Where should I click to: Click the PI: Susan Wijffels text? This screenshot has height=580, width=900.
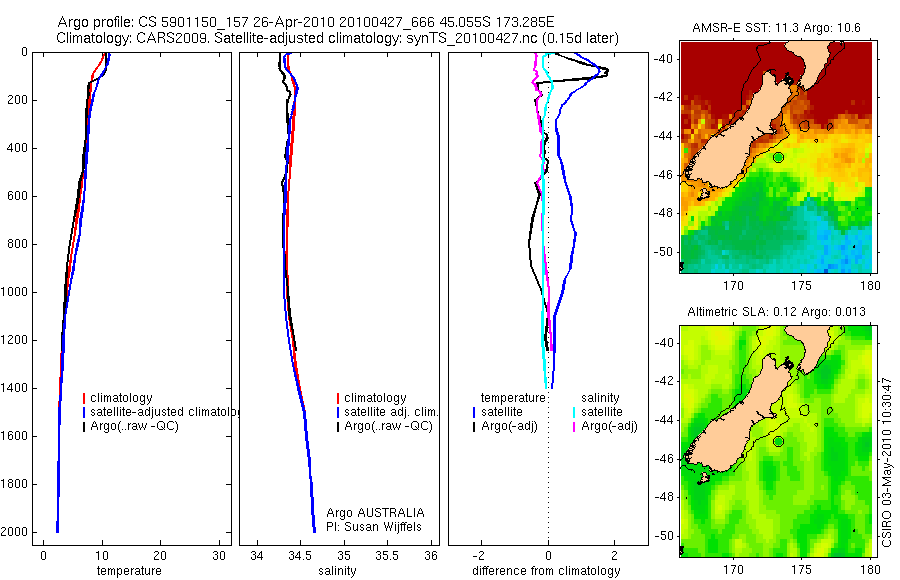tap(374, 527)
